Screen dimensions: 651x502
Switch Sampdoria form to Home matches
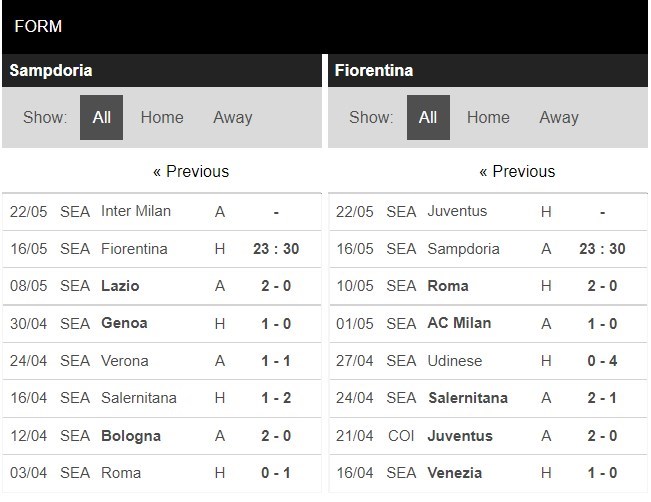[162, 117]
